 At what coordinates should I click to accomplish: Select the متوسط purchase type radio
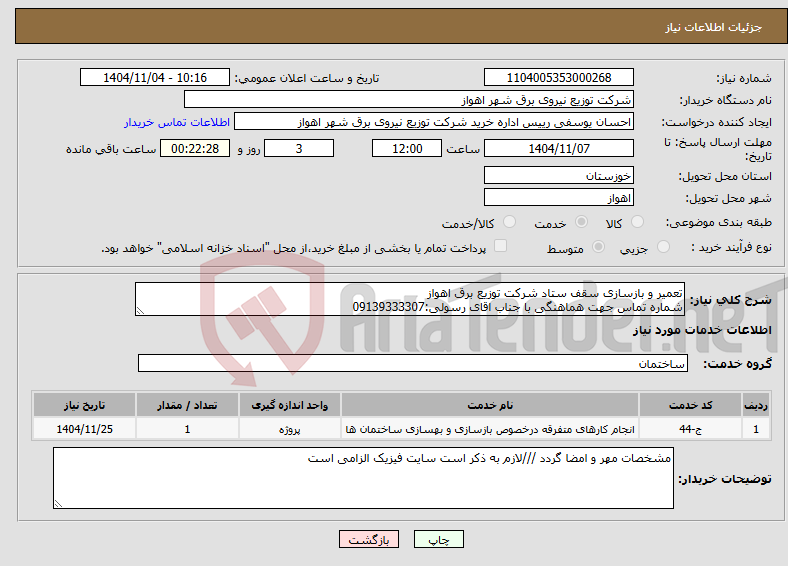(598, 246)
